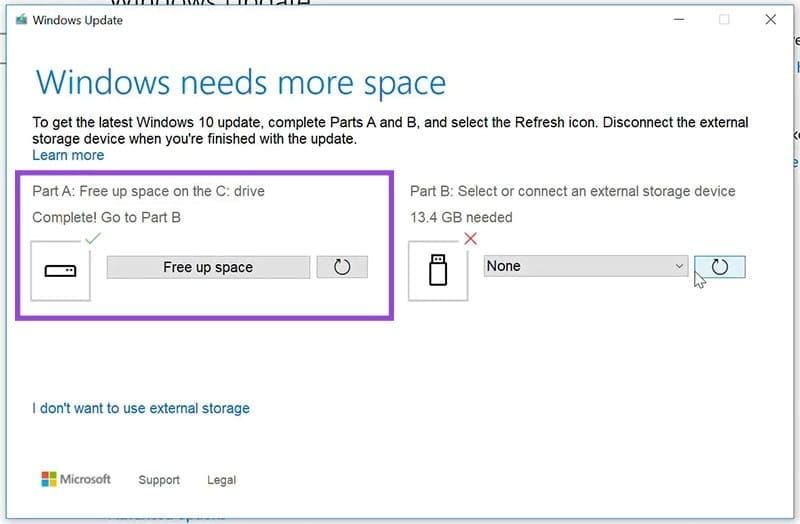The height and width of the screenshot is (524, 800).
Task: Click the Windows needs more space heading
Action: [x=241, y=82]
